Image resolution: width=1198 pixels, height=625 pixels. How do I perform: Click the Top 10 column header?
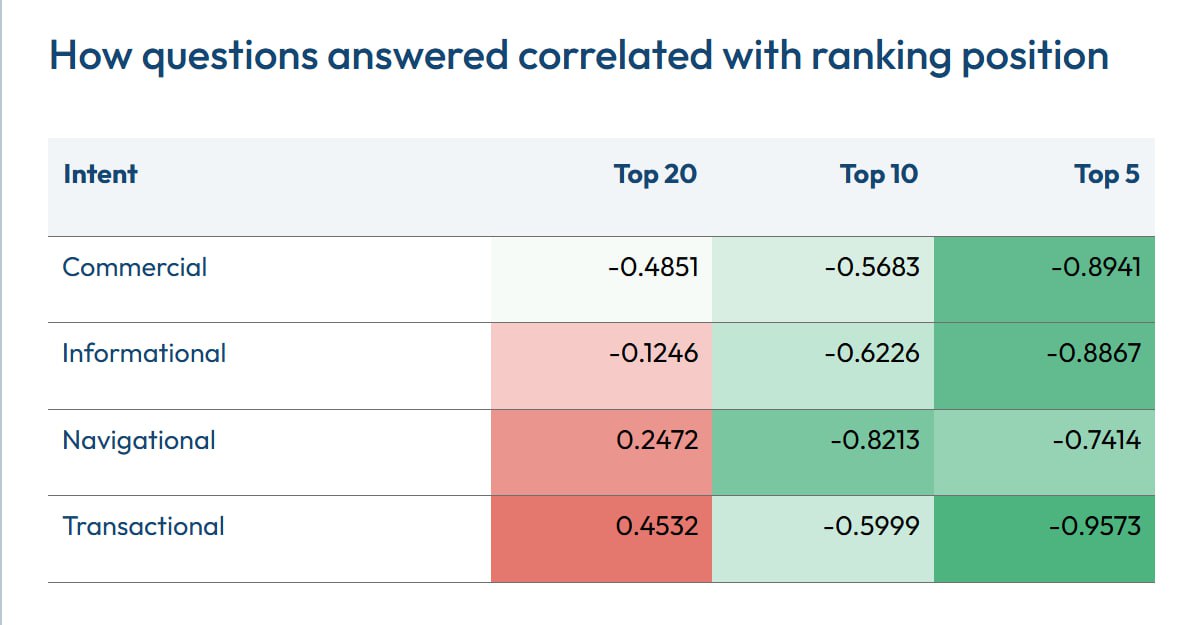point(879,174)
